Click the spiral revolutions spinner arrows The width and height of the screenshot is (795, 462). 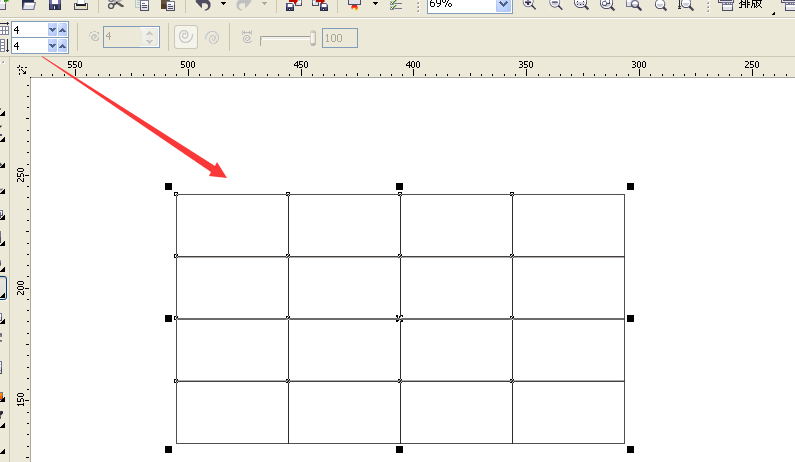click(x=150, y=37)
